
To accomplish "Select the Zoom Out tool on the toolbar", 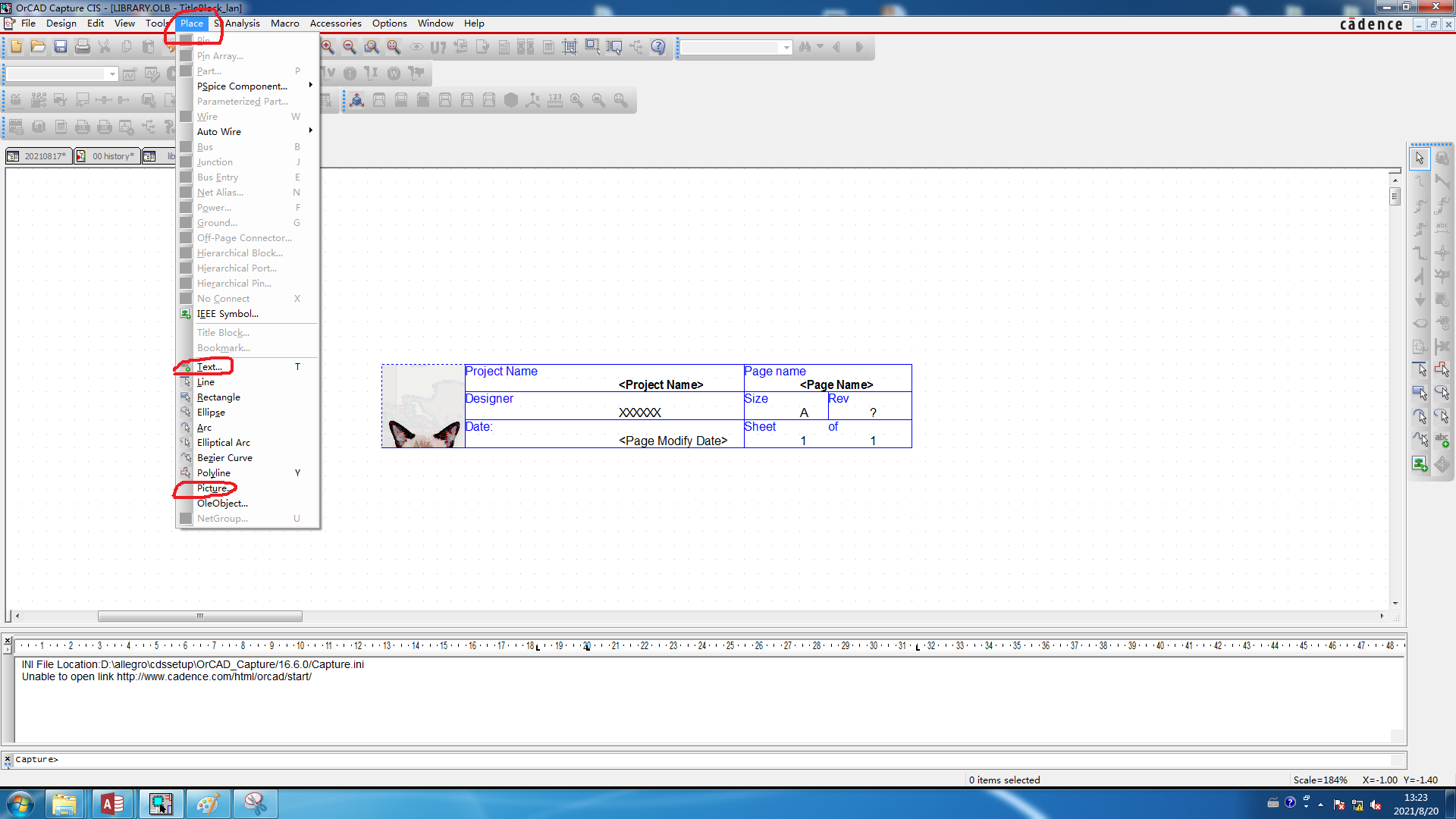I will click(x=350, y=47).
